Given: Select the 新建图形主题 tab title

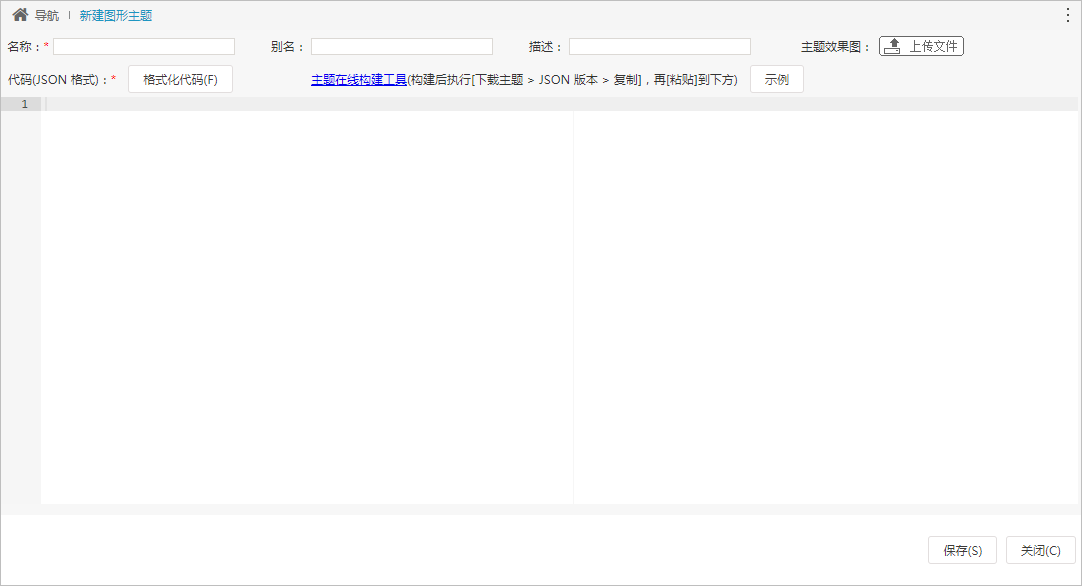Looking at the screenshot, I should (116, 15).
